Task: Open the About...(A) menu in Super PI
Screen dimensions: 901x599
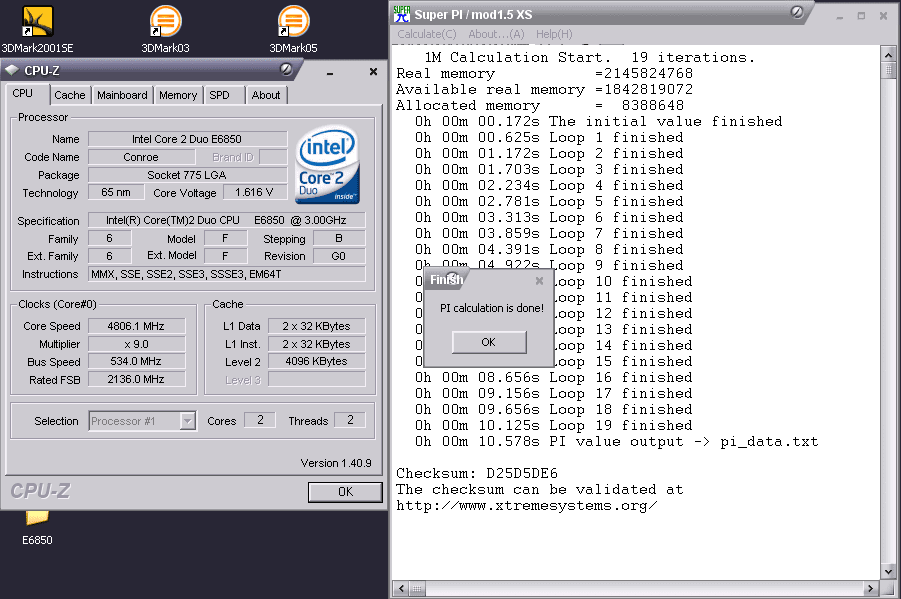Action: click(496, 34)
